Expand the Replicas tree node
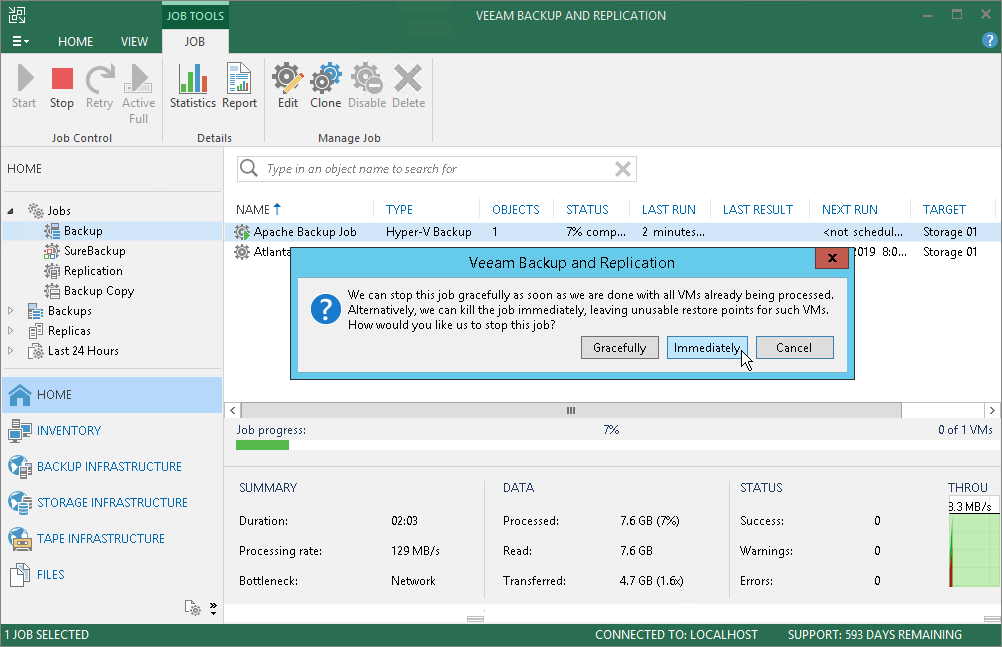The height and width of the screenshot is (647, 1002). (10, 331)
